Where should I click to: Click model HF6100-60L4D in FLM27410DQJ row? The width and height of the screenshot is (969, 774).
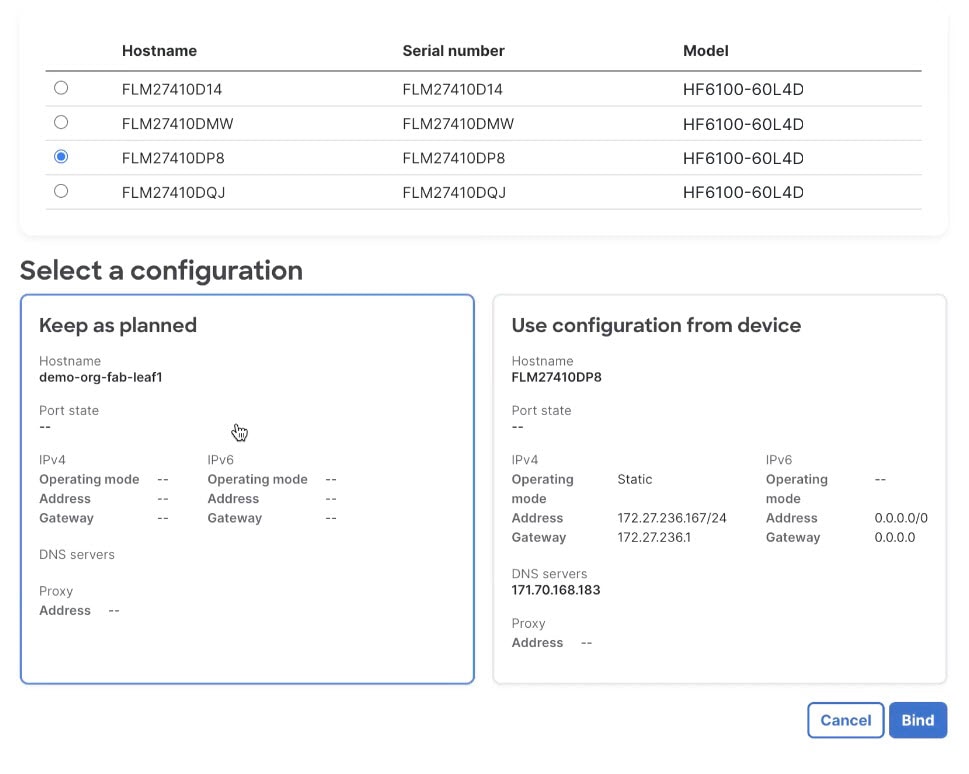click(743, 192)
